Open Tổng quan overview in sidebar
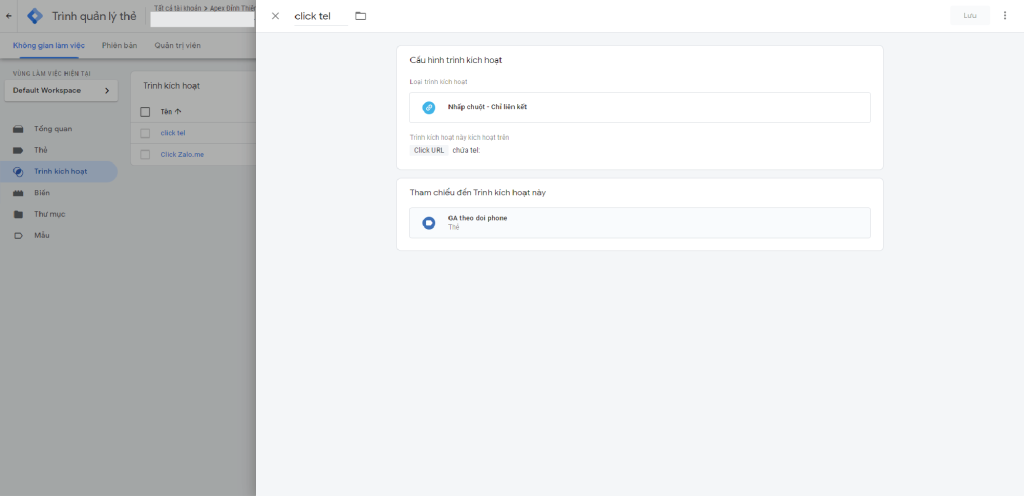 pyautogui.click(x=53, y=129)
